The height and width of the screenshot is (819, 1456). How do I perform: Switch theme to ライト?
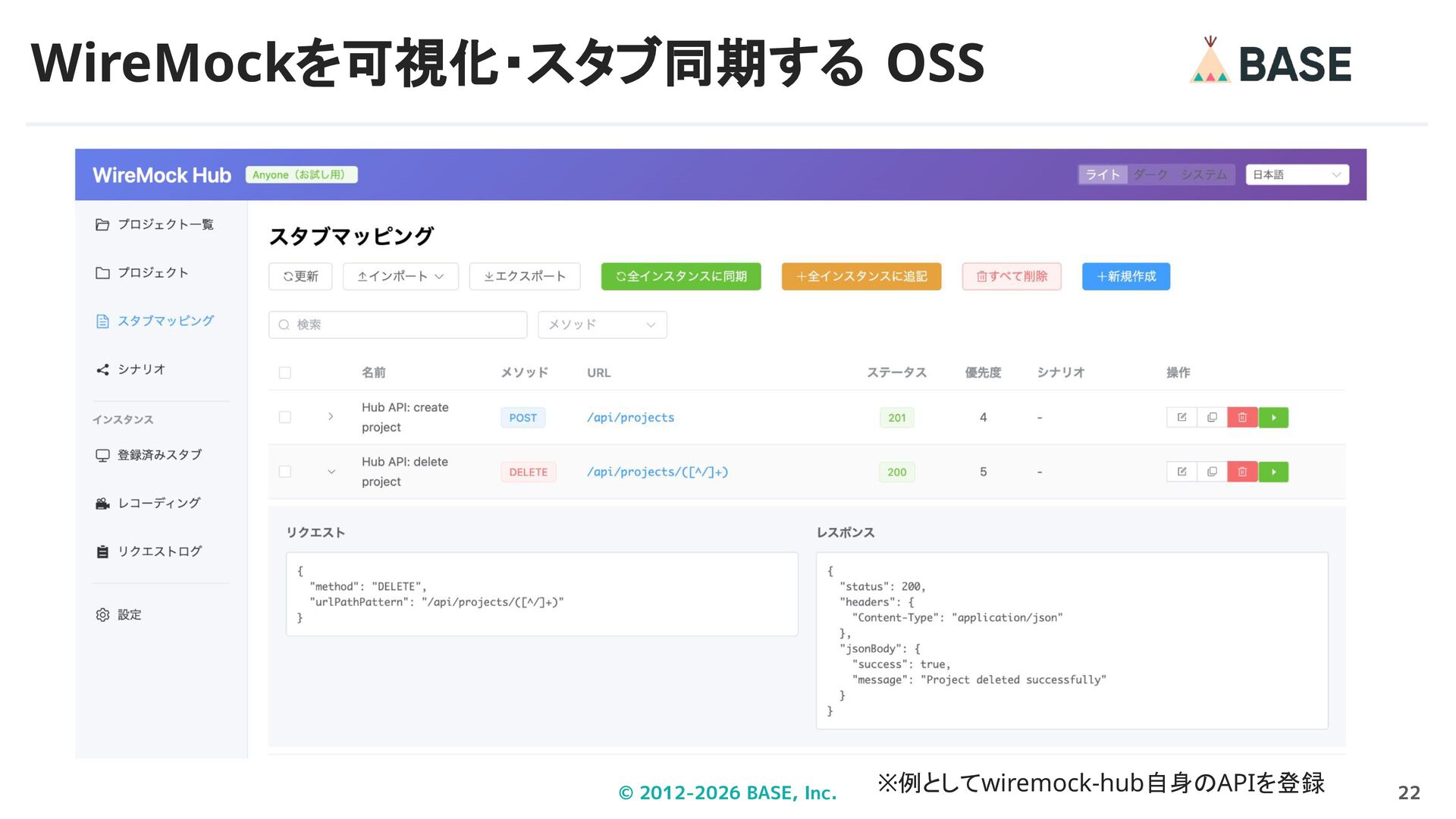point(1103,174)
